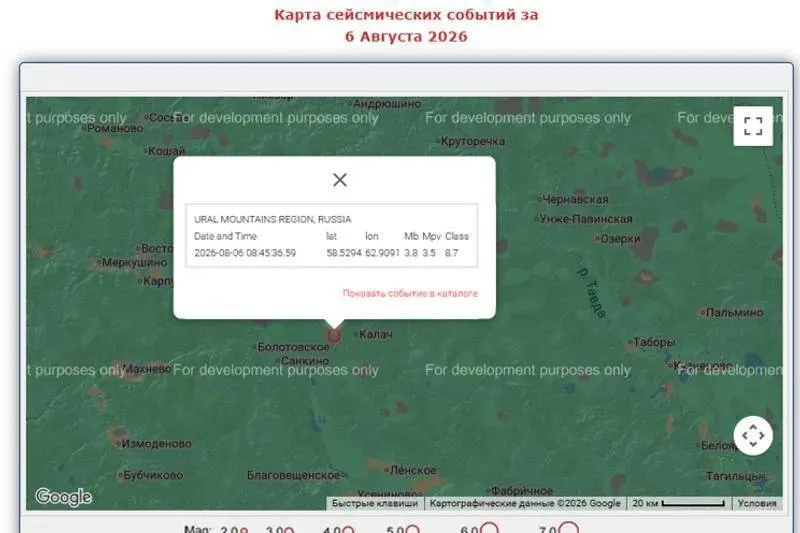This screenshot has width=800, height=533.
Task: Open the 'Условия' terms link
Action: point(757,503)
